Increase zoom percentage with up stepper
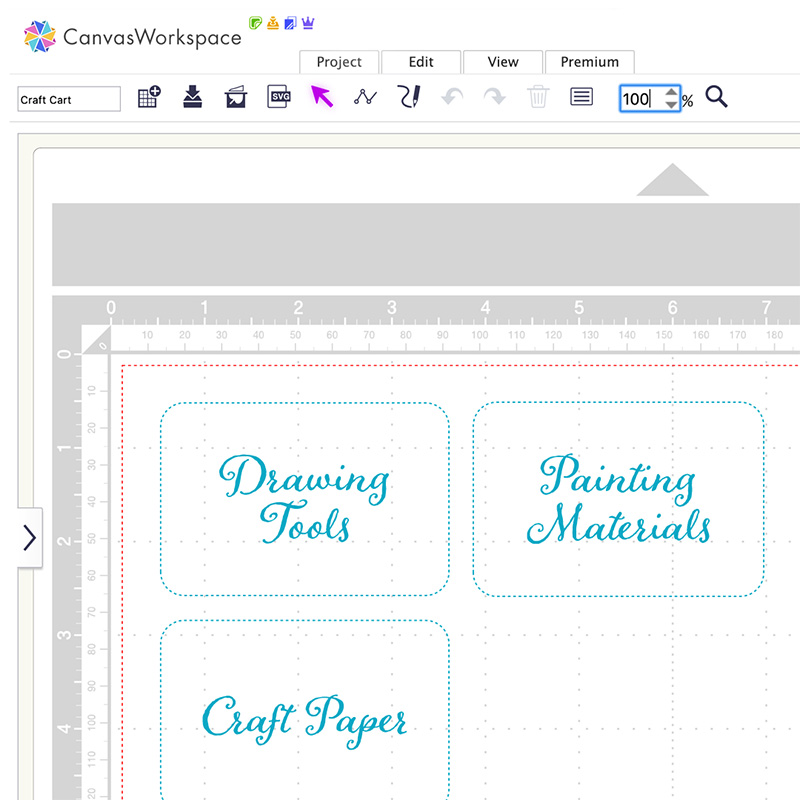The height and width of the screenshot is (800, 800). pos(670,92)
